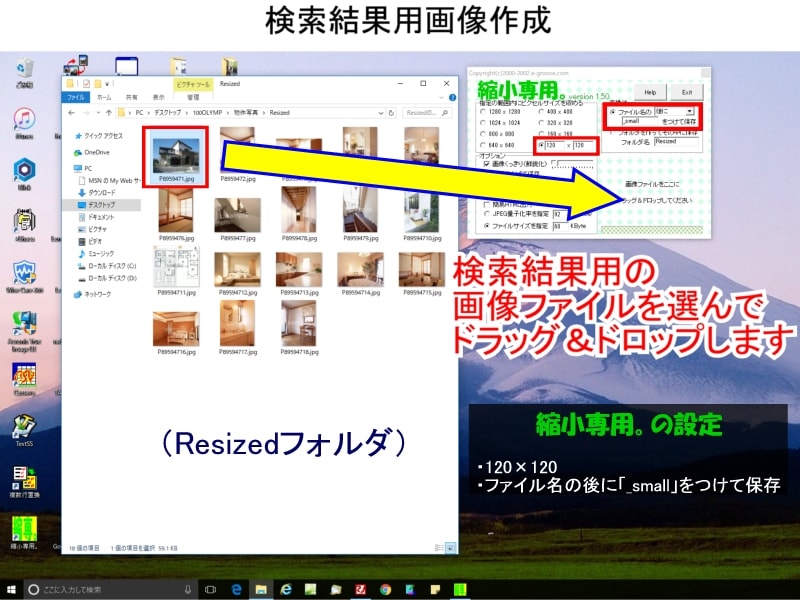This screenshot has height=600, width=800.
Task: Open the 表示 ribbon tab
Action: click(x=159, y=97)
